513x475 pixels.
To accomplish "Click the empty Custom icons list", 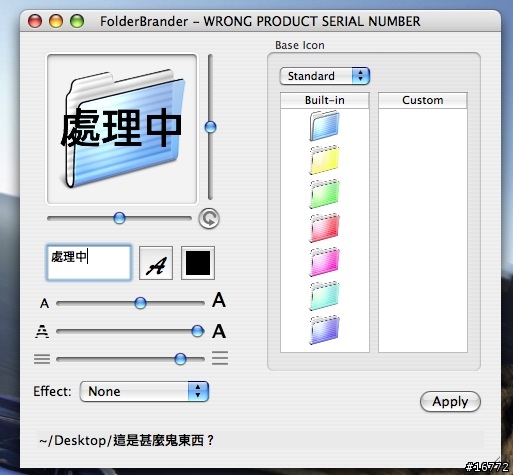I will 423,230.
